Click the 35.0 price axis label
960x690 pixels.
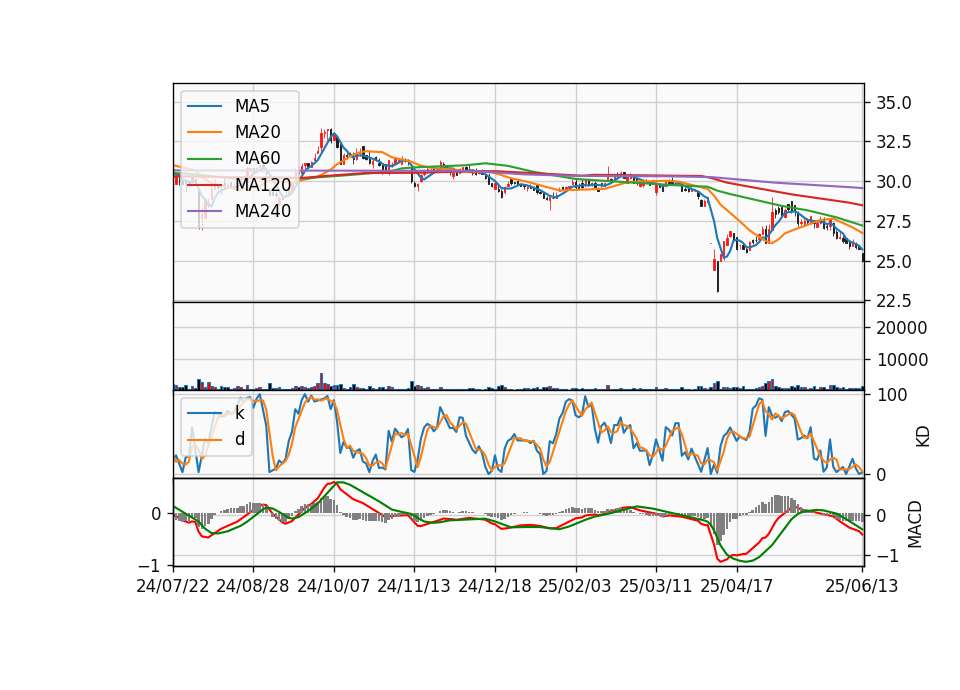[893, 103]
